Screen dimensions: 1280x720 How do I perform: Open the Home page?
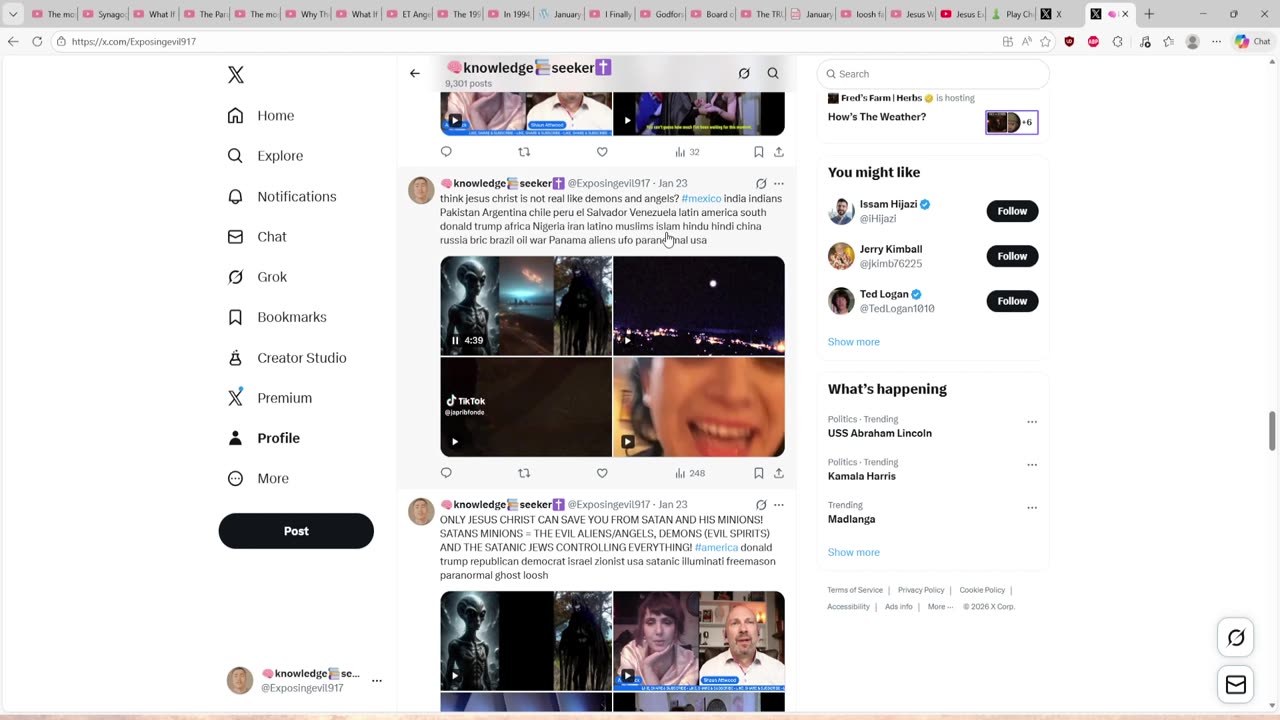pyautogui.click(x=260, y=116)
